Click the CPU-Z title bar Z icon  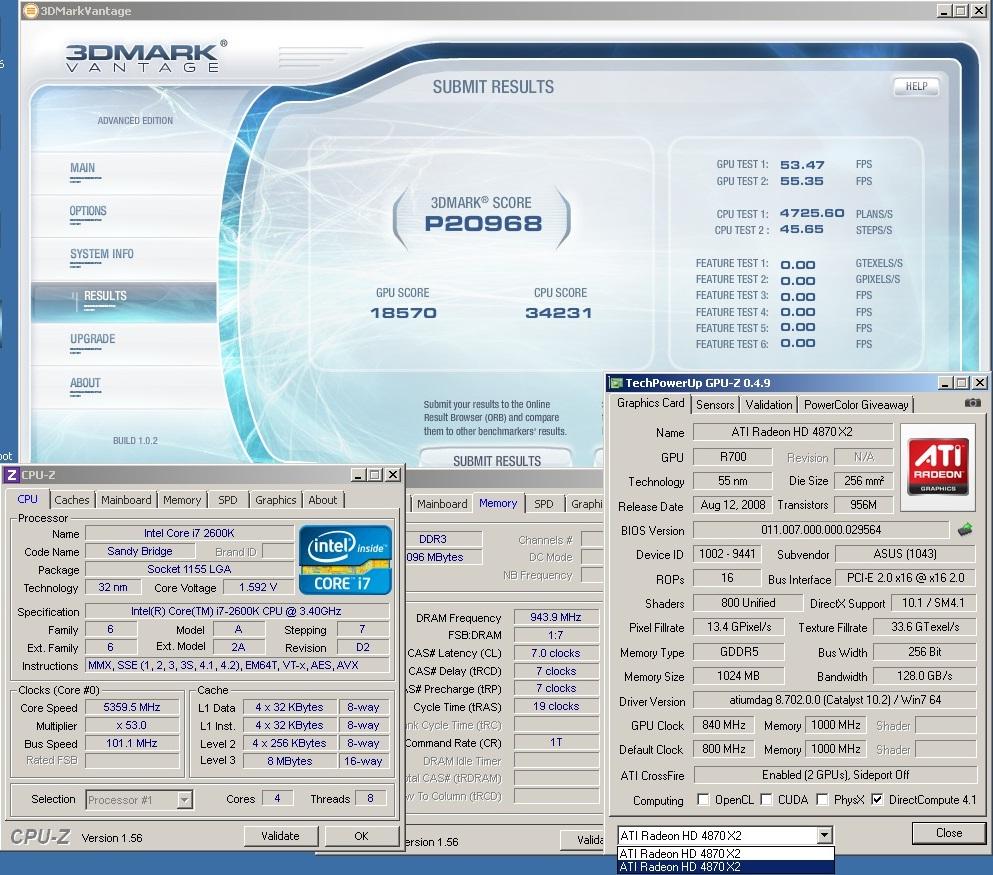click(x=12, y=475)
